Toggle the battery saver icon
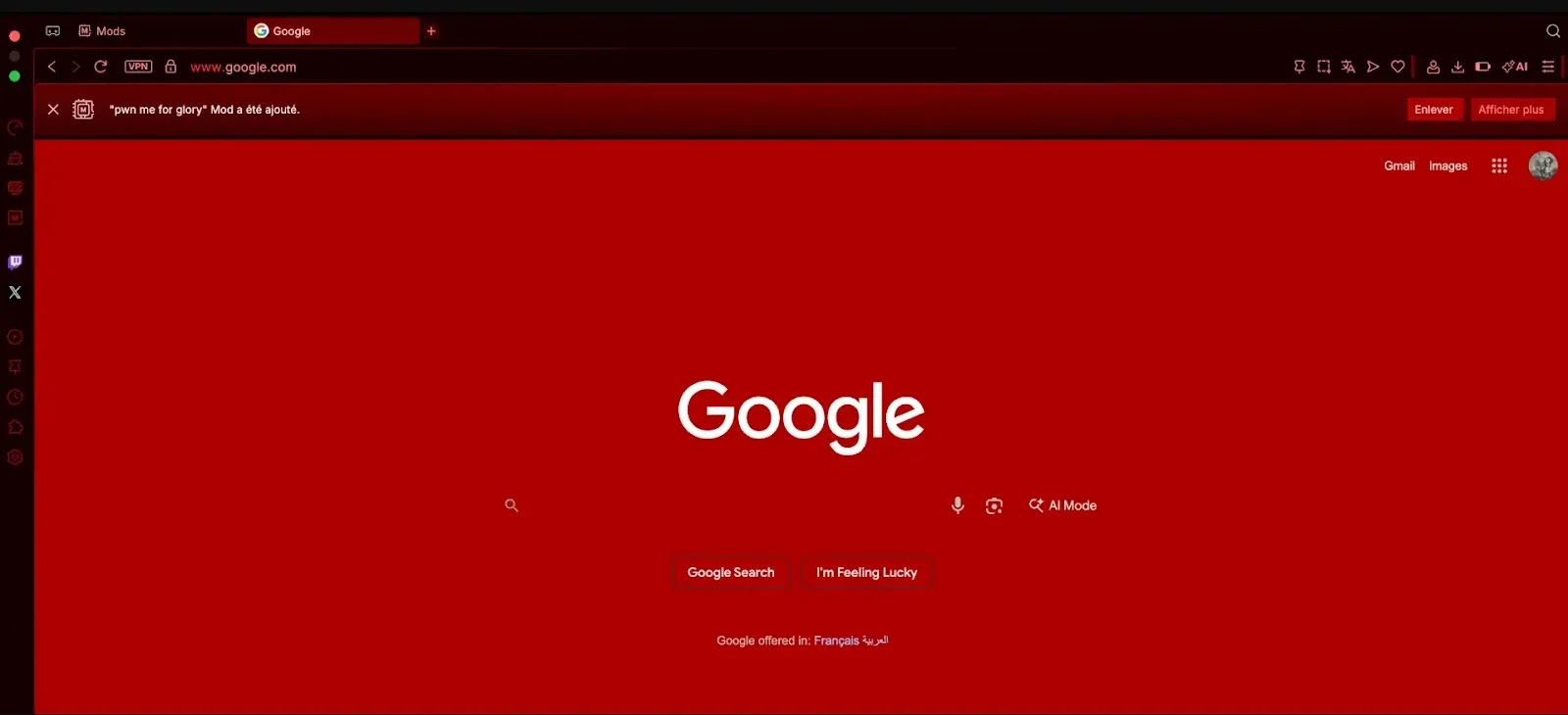1568x715 pixels. coord(1483,67)
